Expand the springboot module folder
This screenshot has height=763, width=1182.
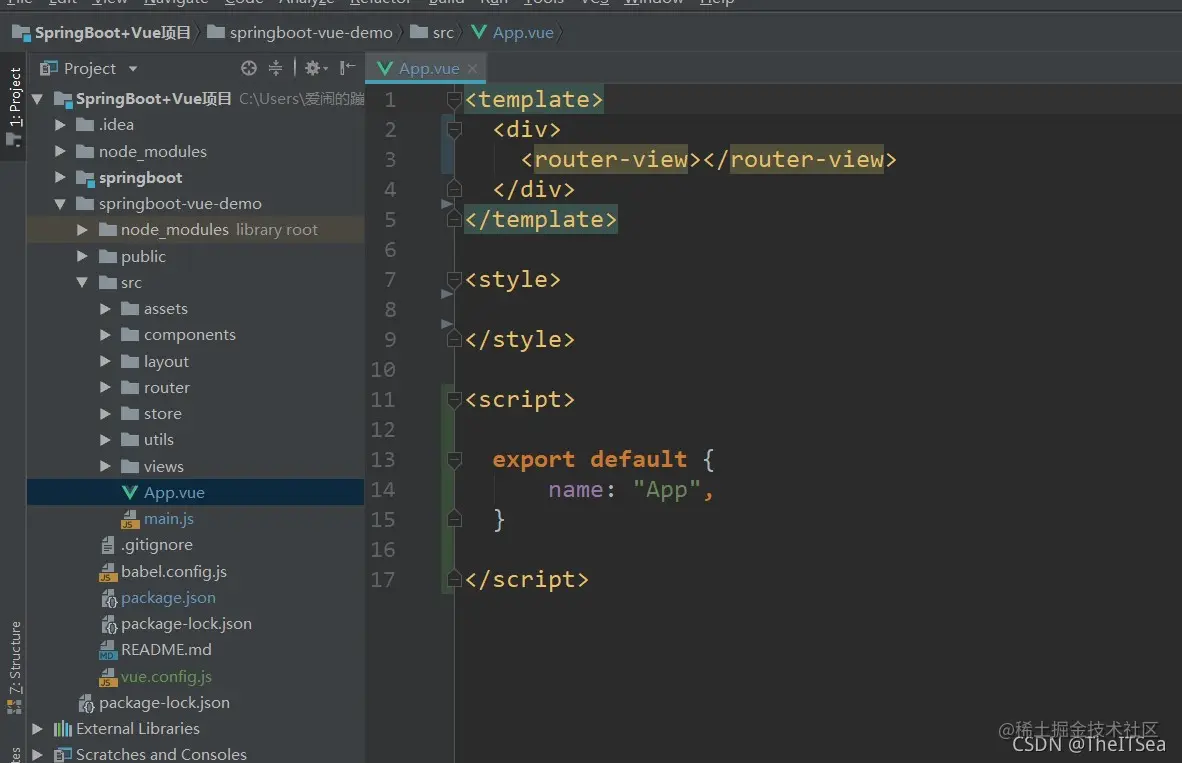(60, 177)
